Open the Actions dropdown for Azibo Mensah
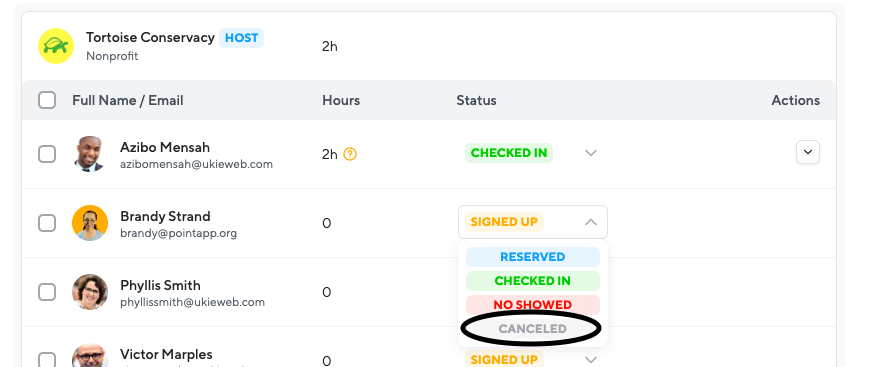 (x=807, y=152)
